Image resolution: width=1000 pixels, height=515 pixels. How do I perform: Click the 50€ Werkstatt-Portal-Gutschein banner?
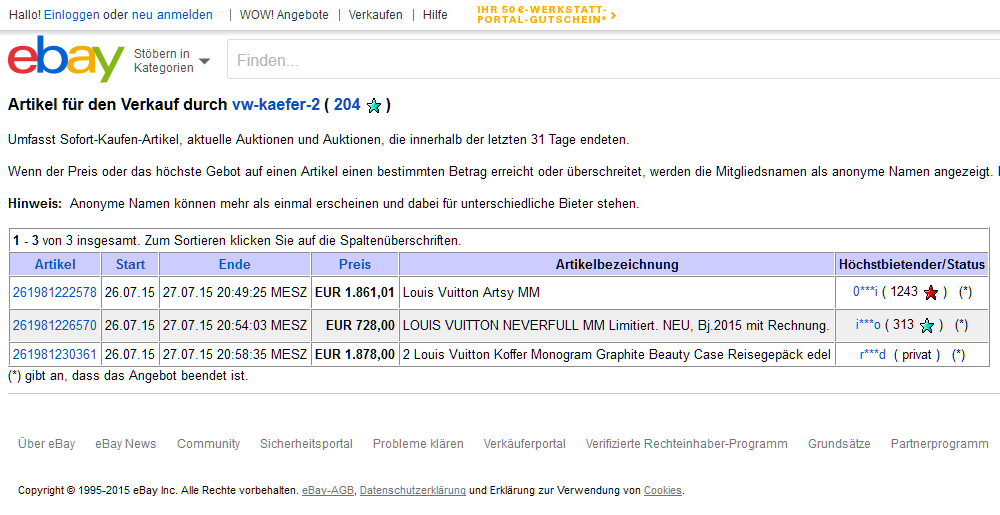click(x=547, y=15)
